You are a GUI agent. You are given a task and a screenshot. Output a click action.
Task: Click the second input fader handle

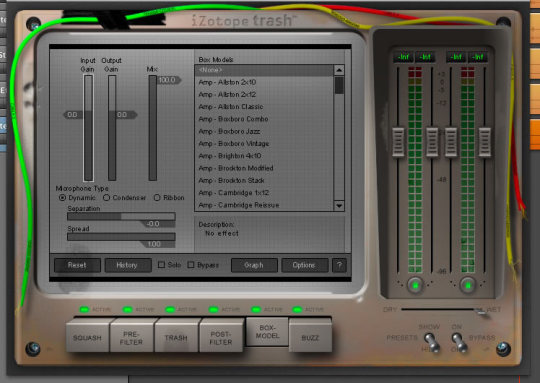click(x=432, y=142)
